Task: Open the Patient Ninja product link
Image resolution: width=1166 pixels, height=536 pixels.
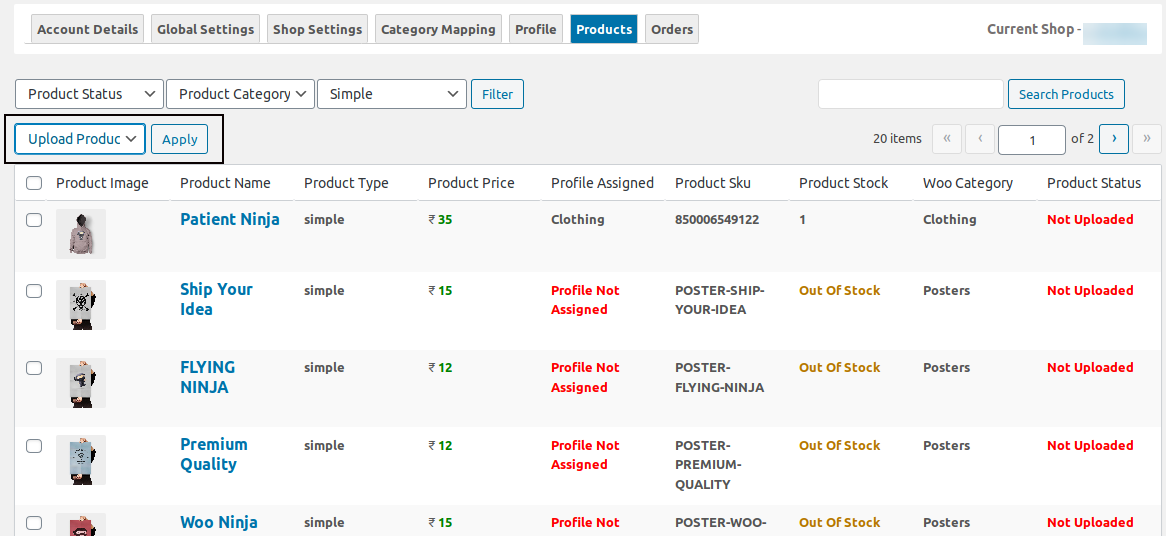Action: [x=230, y=219]
